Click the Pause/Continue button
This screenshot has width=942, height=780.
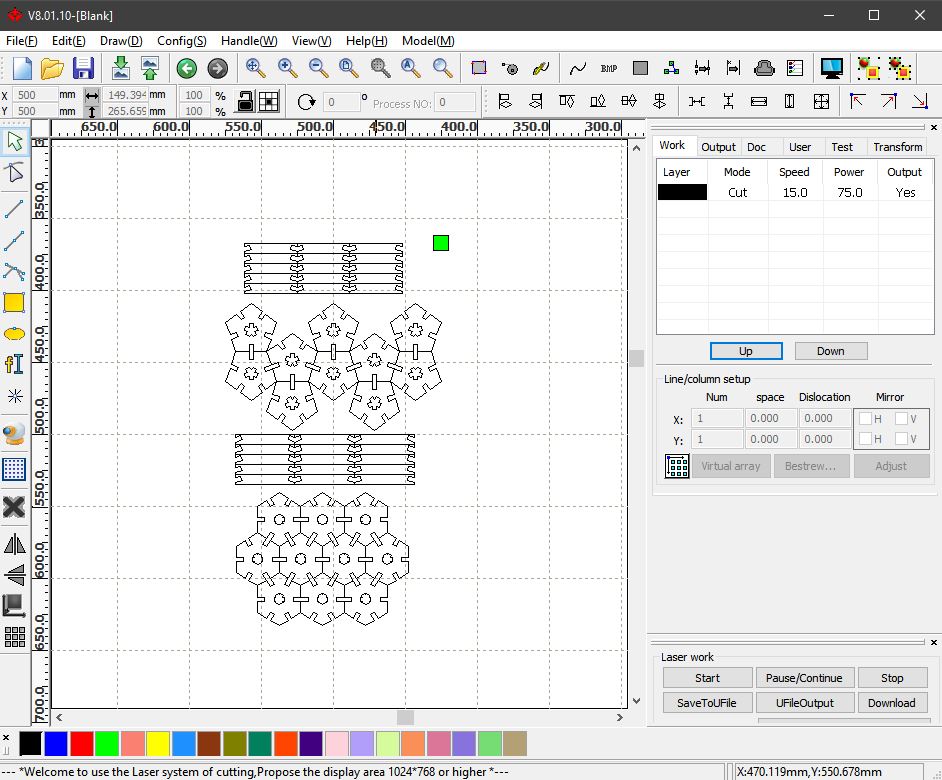(x=804, y=678)
